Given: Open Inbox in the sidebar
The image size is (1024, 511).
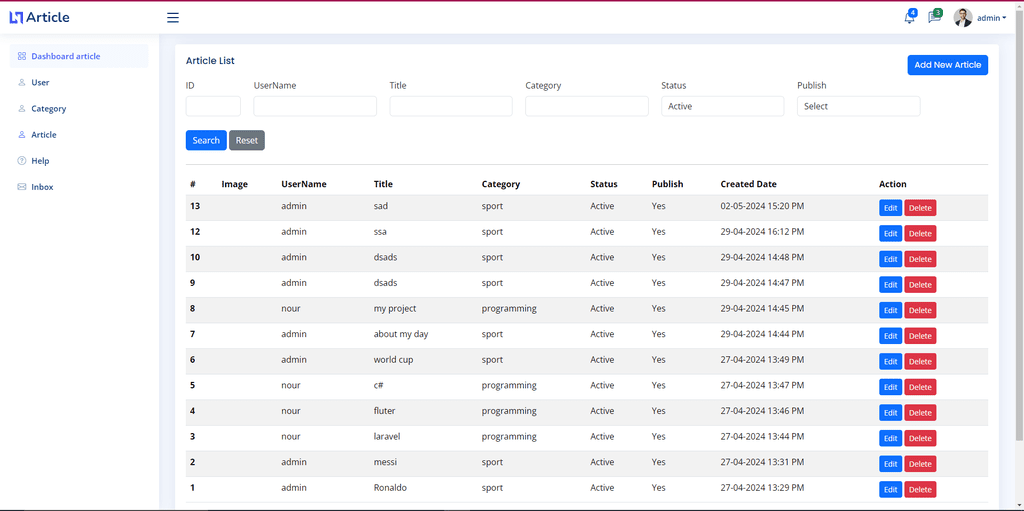Looking at the screenshot, I should pyautogui.click(x=79, y=187).
